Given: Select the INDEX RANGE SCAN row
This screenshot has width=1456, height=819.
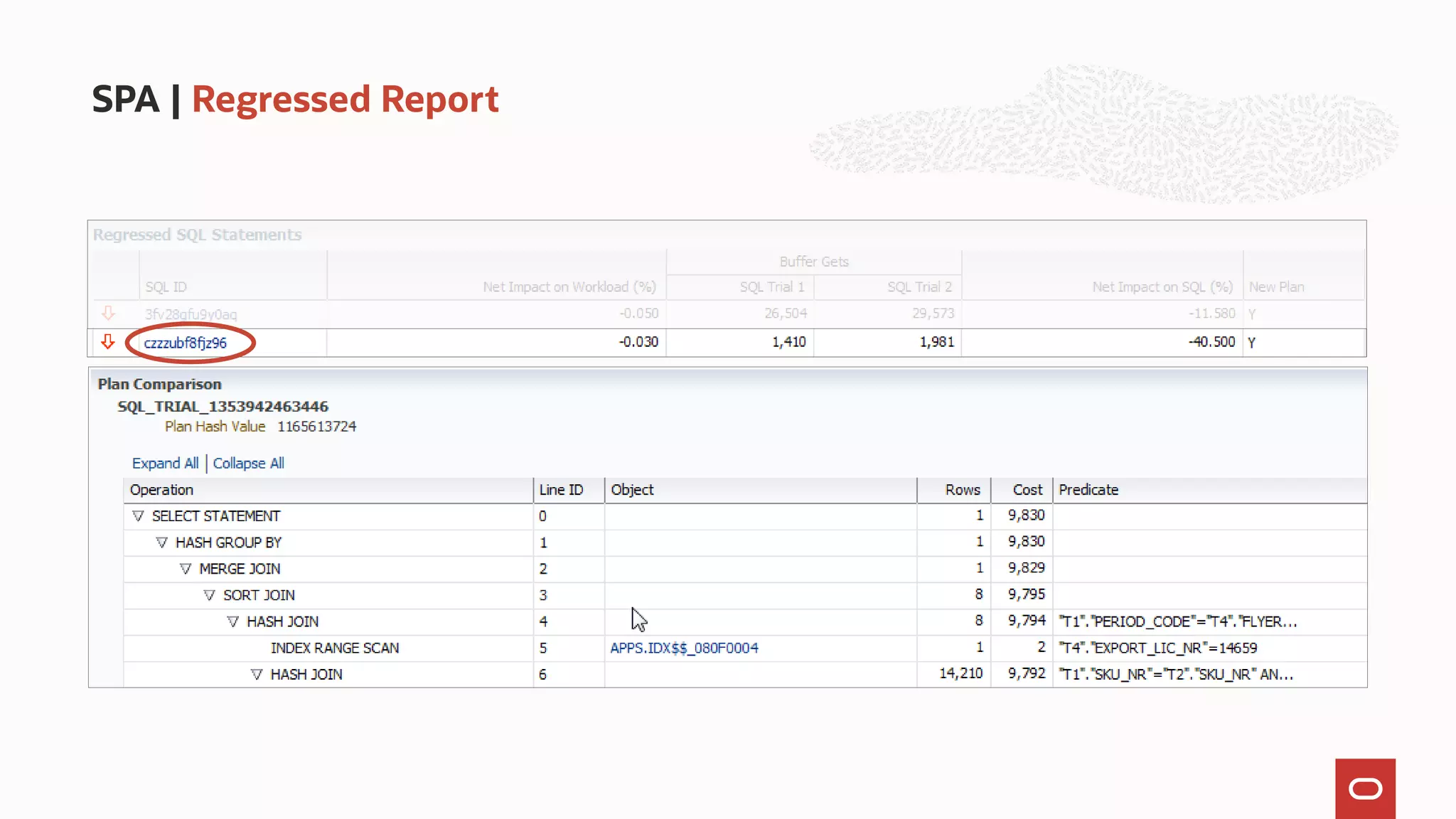Looking at the screenshot, I should point(335,648).
